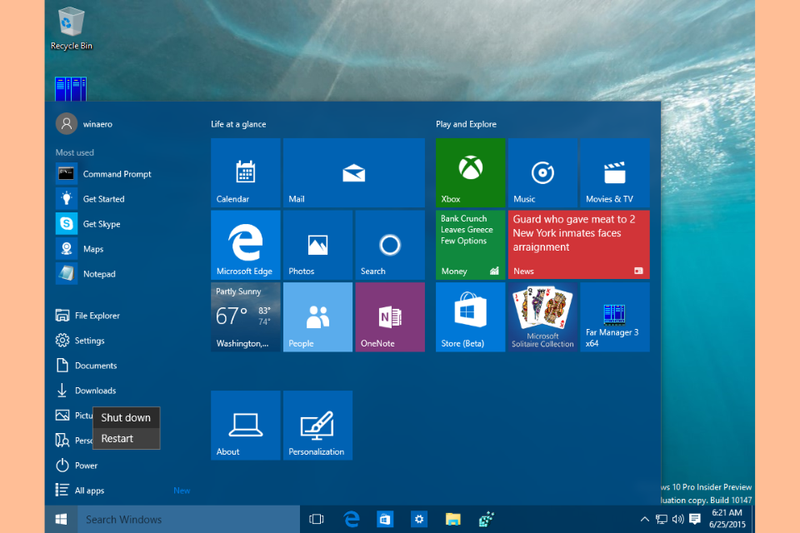Show hidden tray icons chevron
Image resolution: width=800 pixels, height=533 pixels.
coord(645,519)
